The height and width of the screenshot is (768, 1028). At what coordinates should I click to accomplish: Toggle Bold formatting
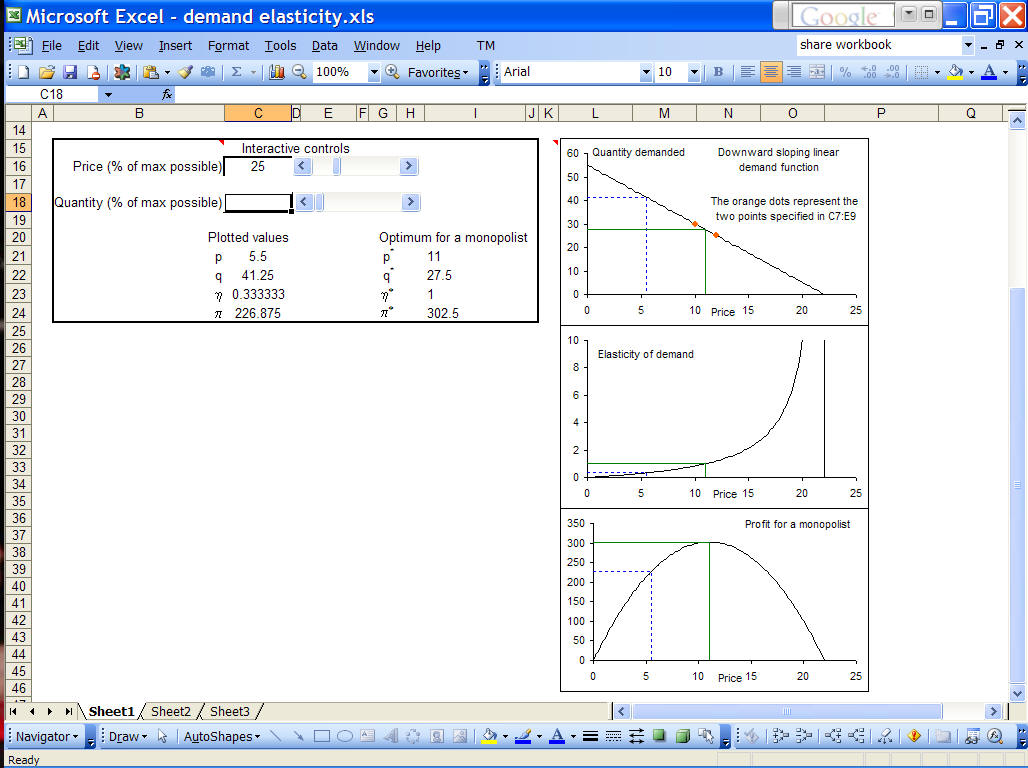718,72
